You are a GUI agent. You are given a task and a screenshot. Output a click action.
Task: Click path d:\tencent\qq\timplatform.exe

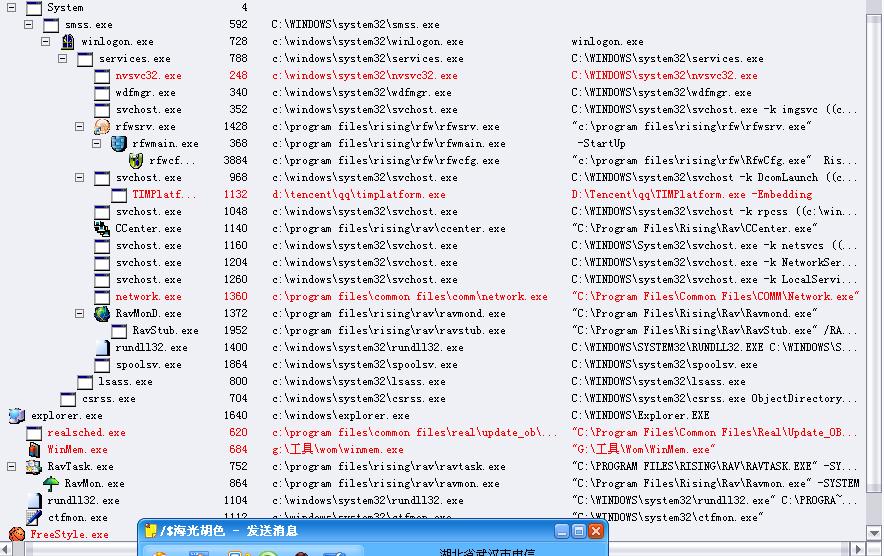[x=359, y=195]
